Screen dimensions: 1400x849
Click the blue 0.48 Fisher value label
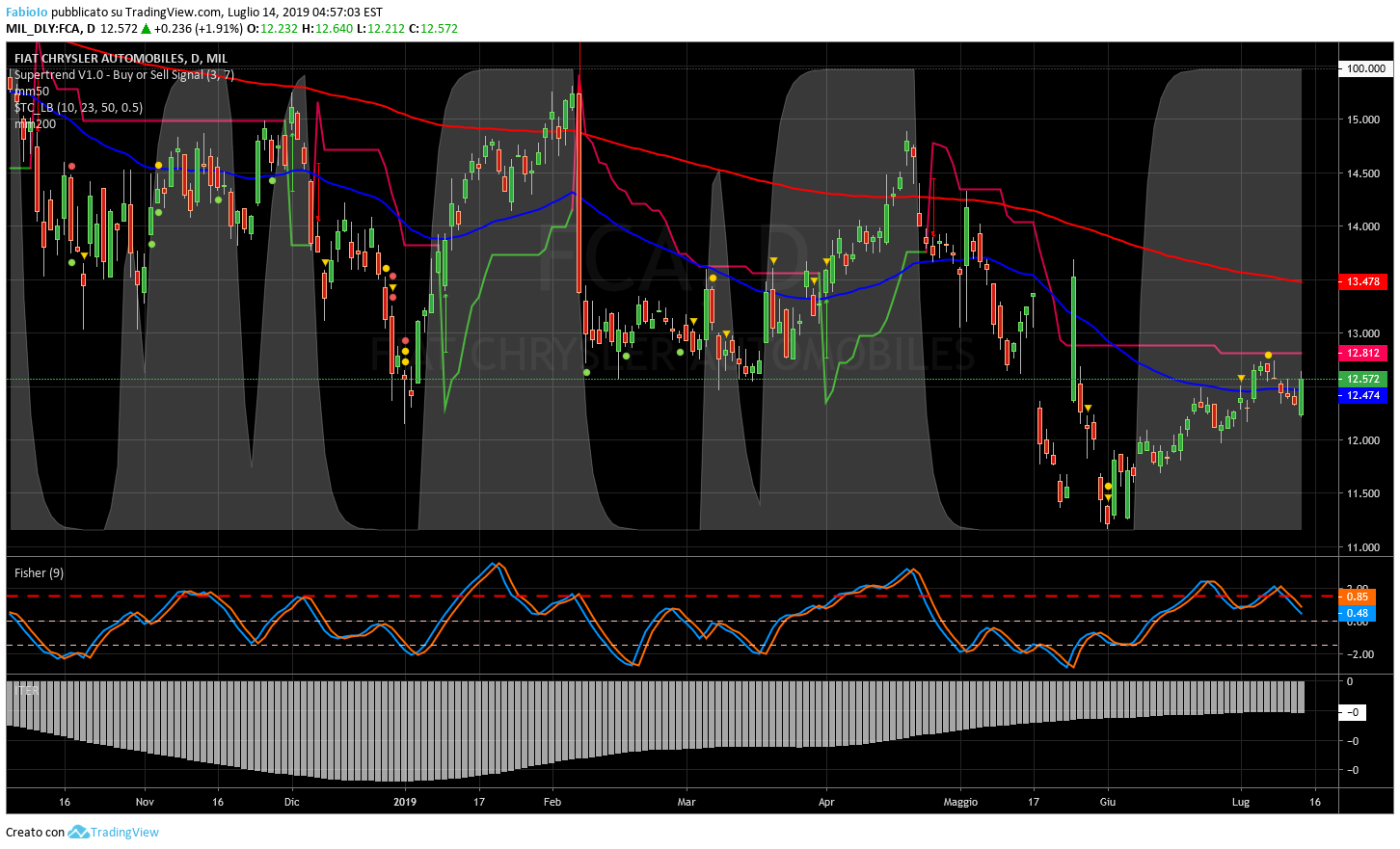coord(1356,613)
